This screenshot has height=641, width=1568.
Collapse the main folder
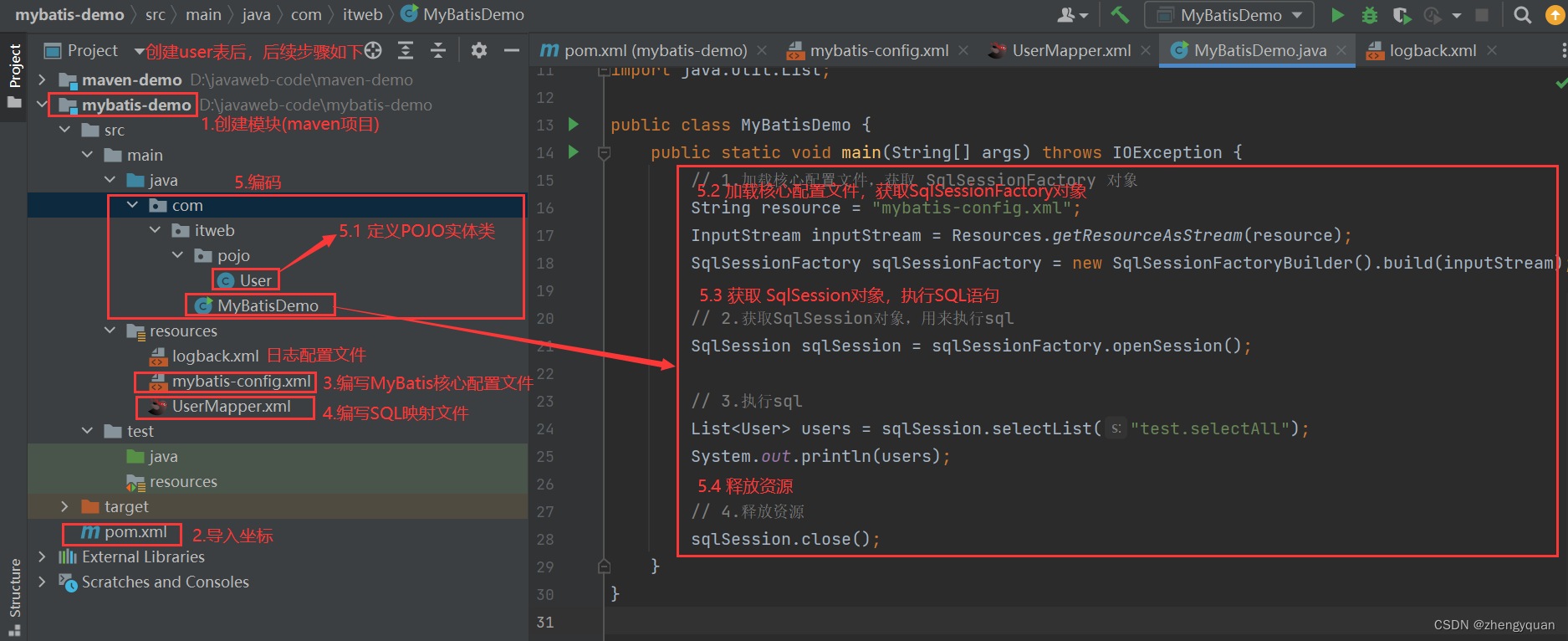[88, 155]
